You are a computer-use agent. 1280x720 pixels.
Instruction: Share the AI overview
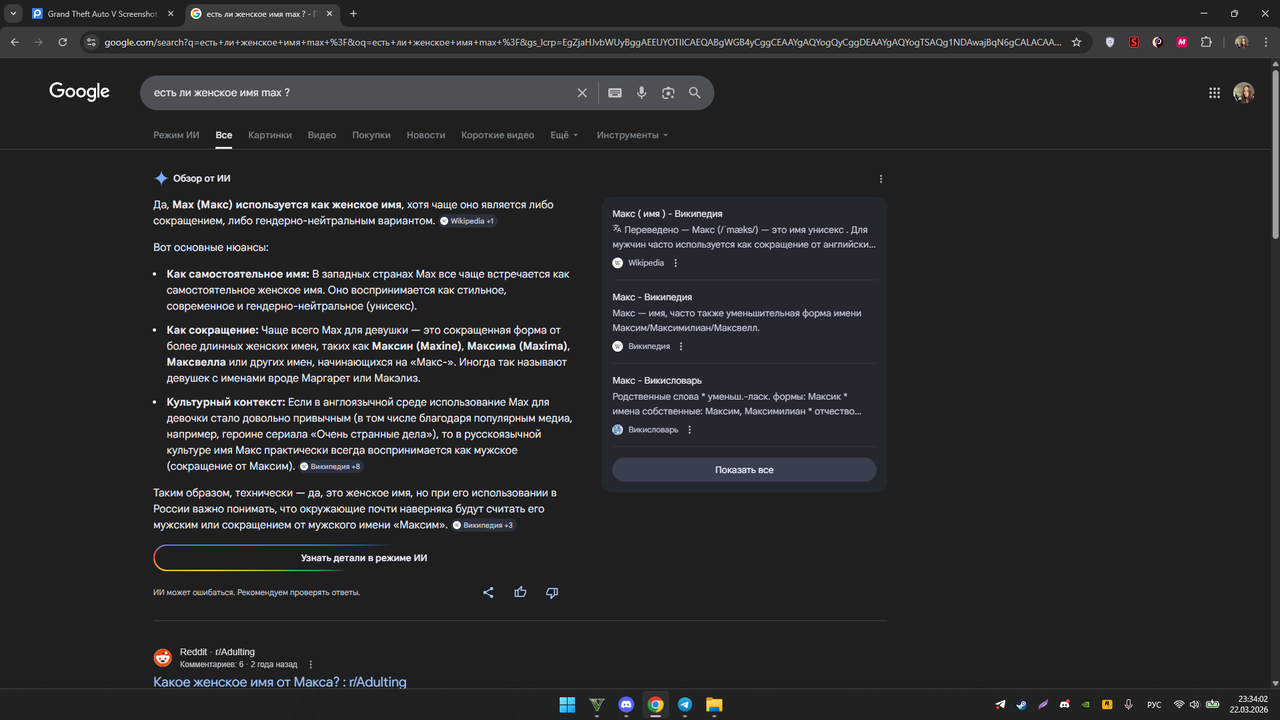(x=488, y=592)
